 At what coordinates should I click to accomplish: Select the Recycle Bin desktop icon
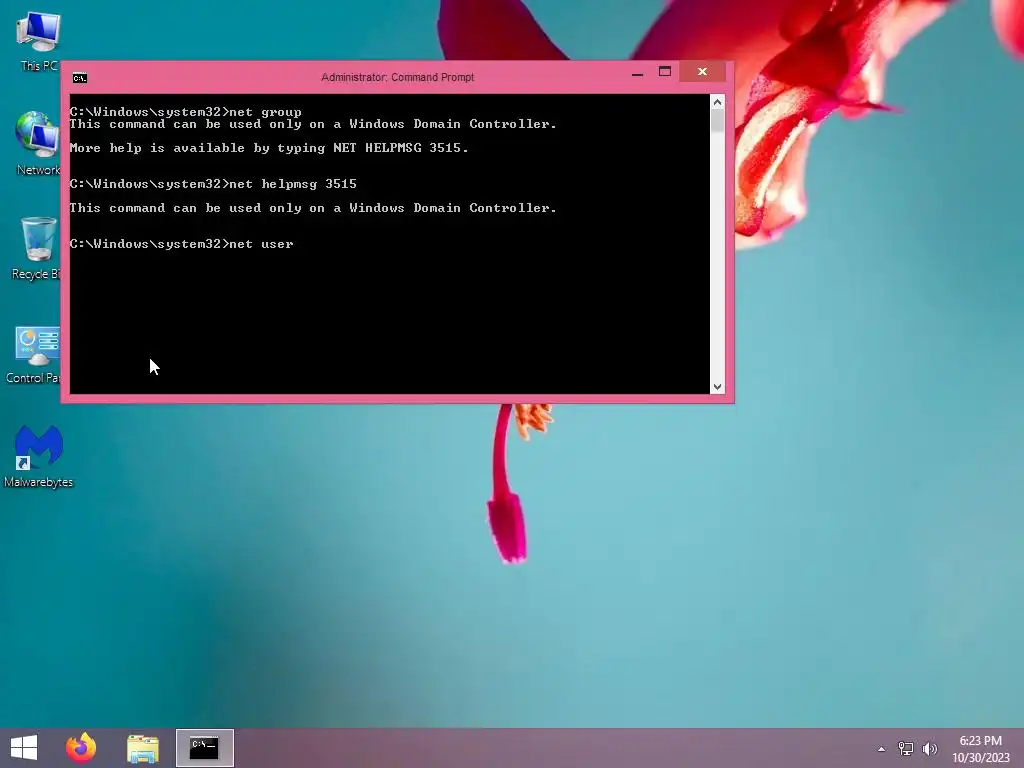coord(37,248)
